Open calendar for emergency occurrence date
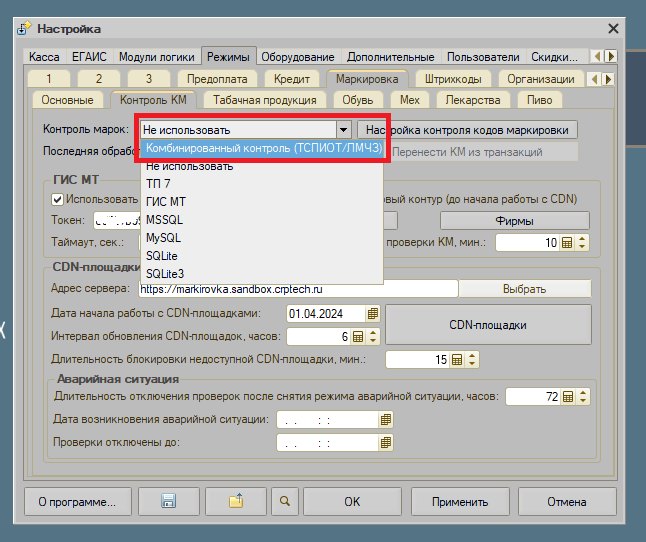 [386, 420]
